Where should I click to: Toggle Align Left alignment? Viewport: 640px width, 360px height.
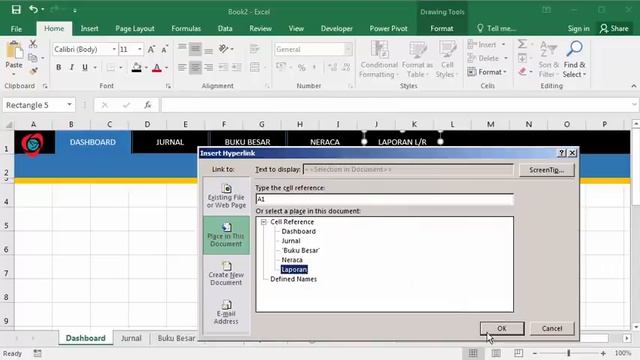tap(182, 67)
